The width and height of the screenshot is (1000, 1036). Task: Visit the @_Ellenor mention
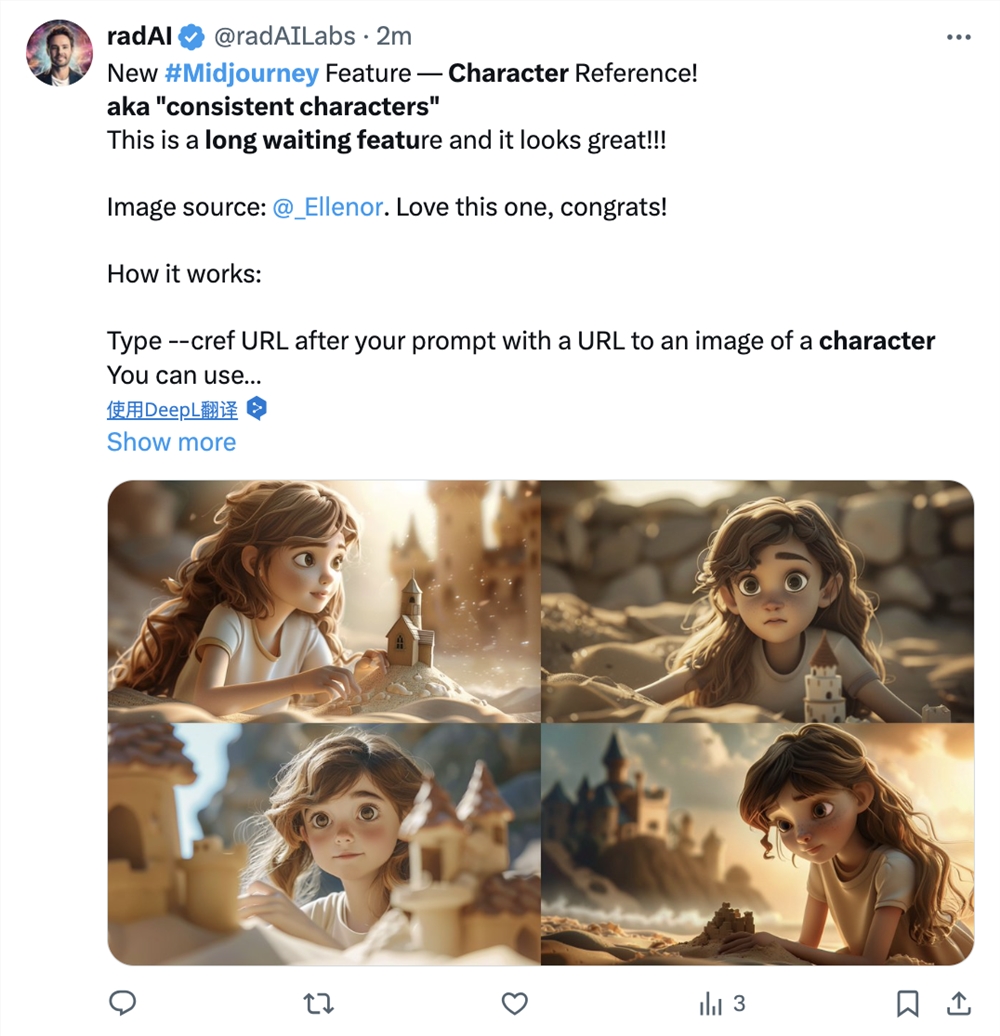[x=327, y=207]
